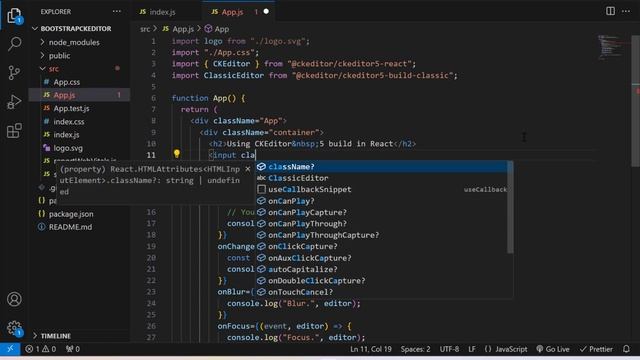640x360 pixels.
Task: Open the Source Control view
Action: pos(14,73)
